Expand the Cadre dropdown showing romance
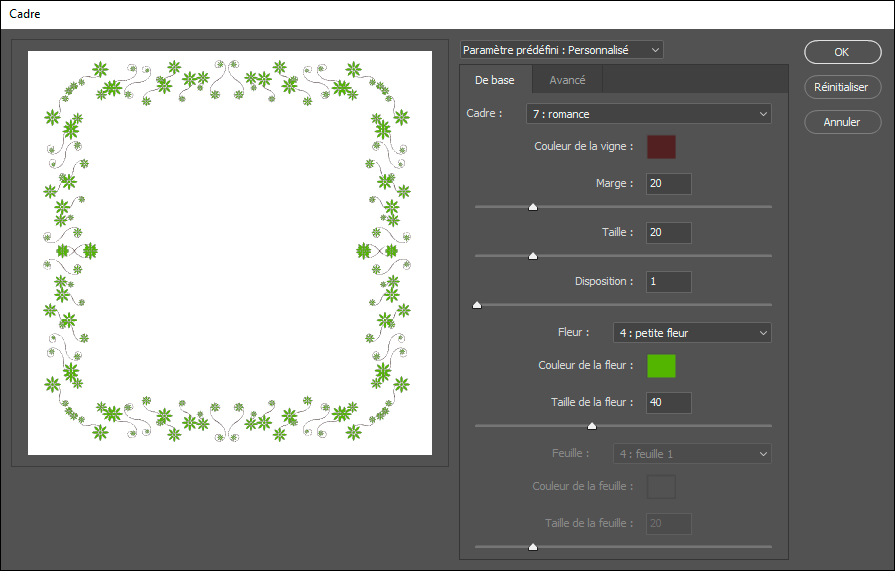 pyautogui.click(x=648, y=114)
